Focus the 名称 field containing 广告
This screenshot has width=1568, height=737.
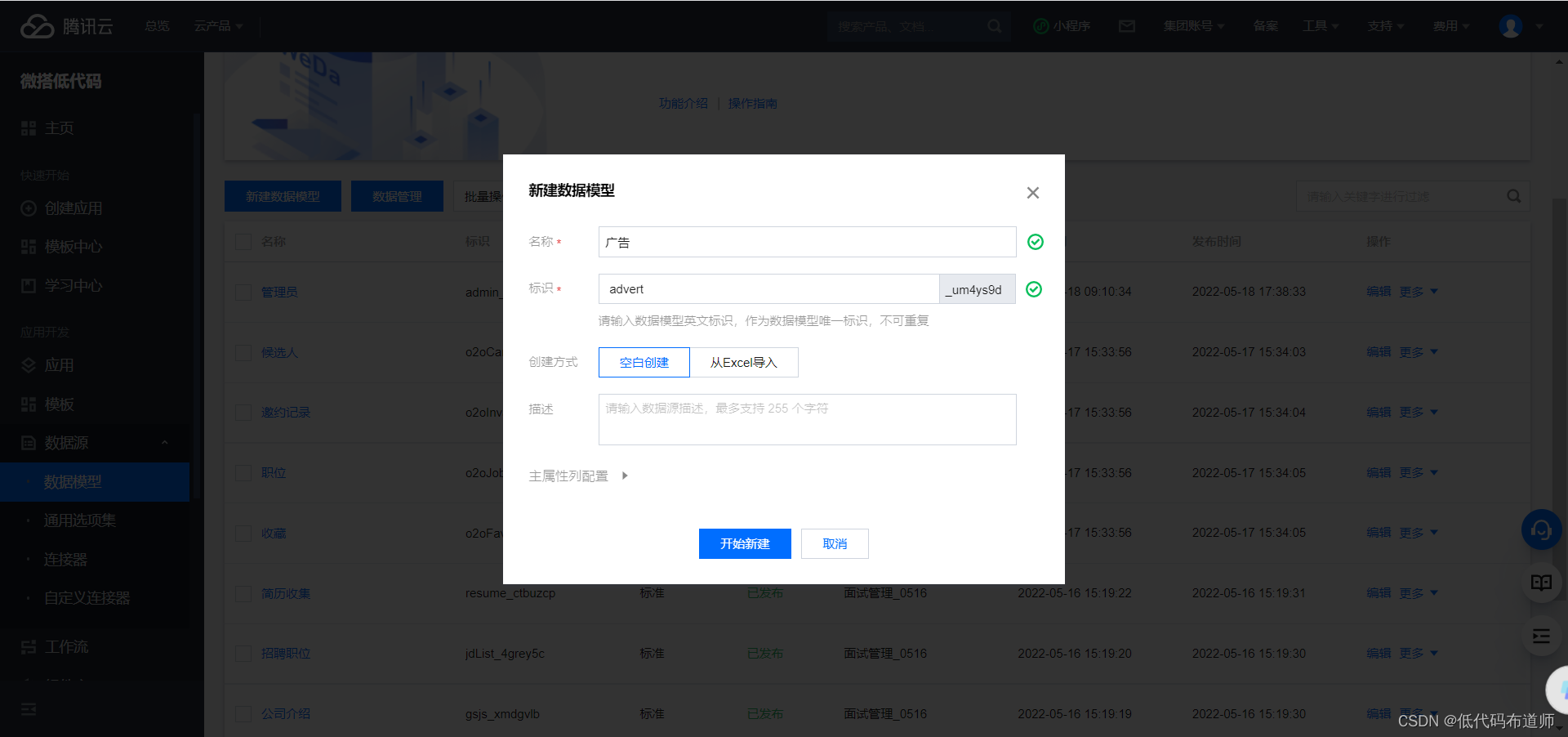(x=807, y=242)
